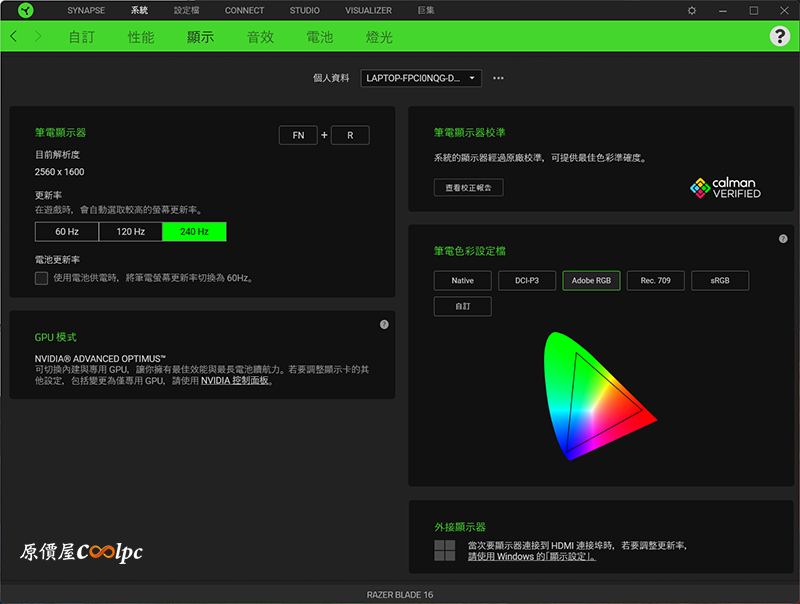This screenshot has height=604, width=800.
Task: Click the 目前解析度 label
Action: pos(57,155)
